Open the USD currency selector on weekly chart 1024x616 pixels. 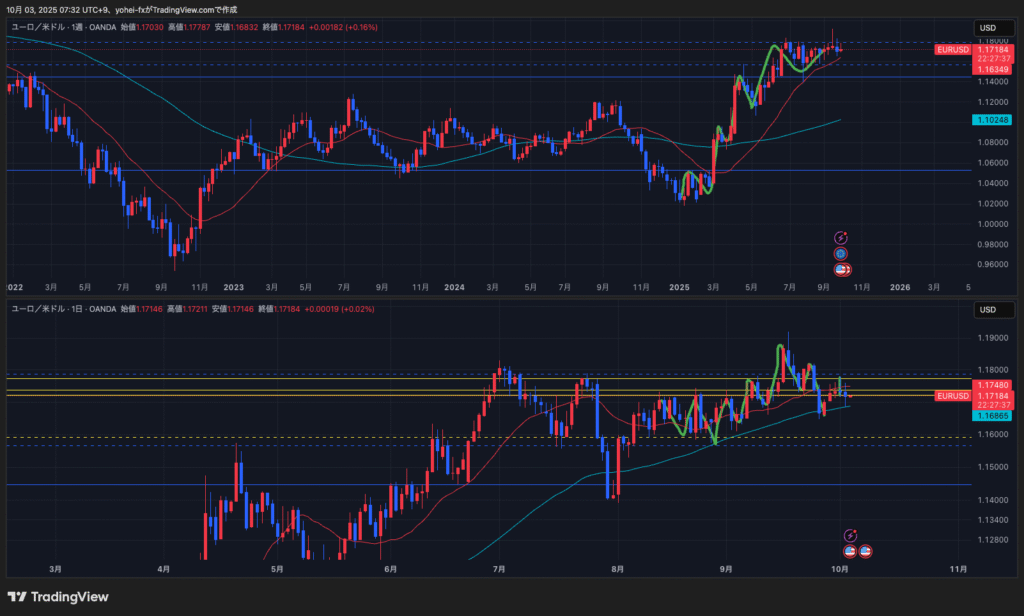[988, 27]
